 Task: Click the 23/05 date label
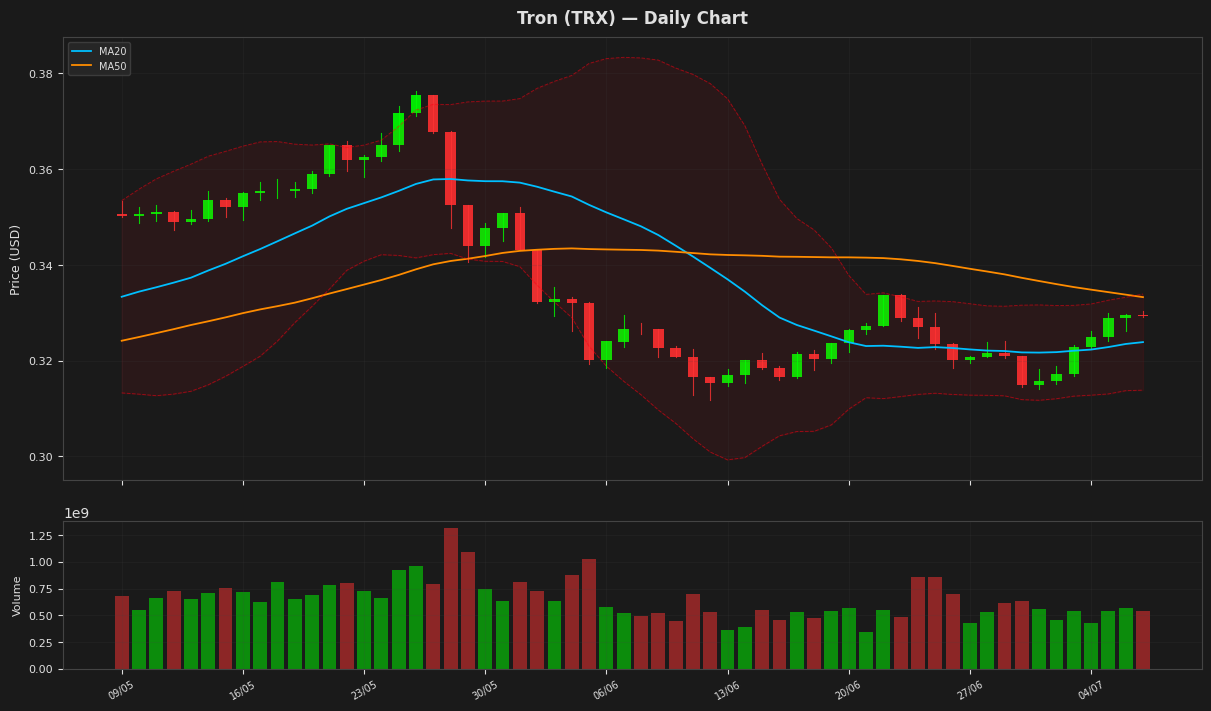363,690
